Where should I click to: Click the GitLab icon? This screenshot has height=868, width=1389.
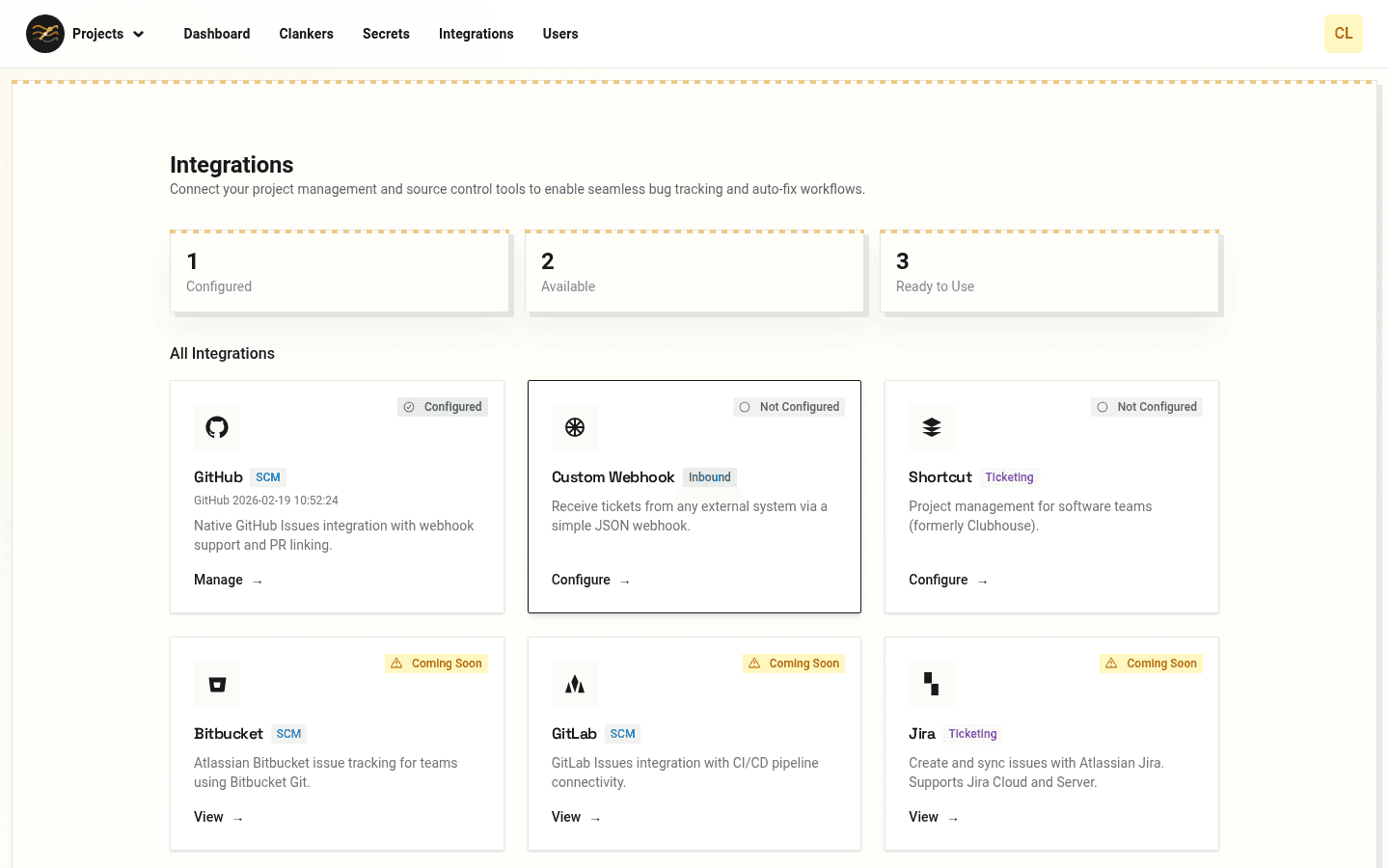click(x=574, y=683)
